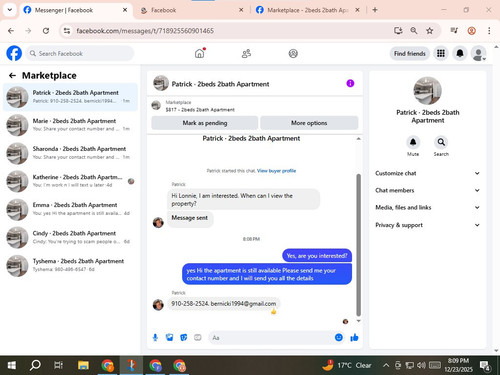
Task: Open the Tyshema conversation in list
Action: [70, 265]
